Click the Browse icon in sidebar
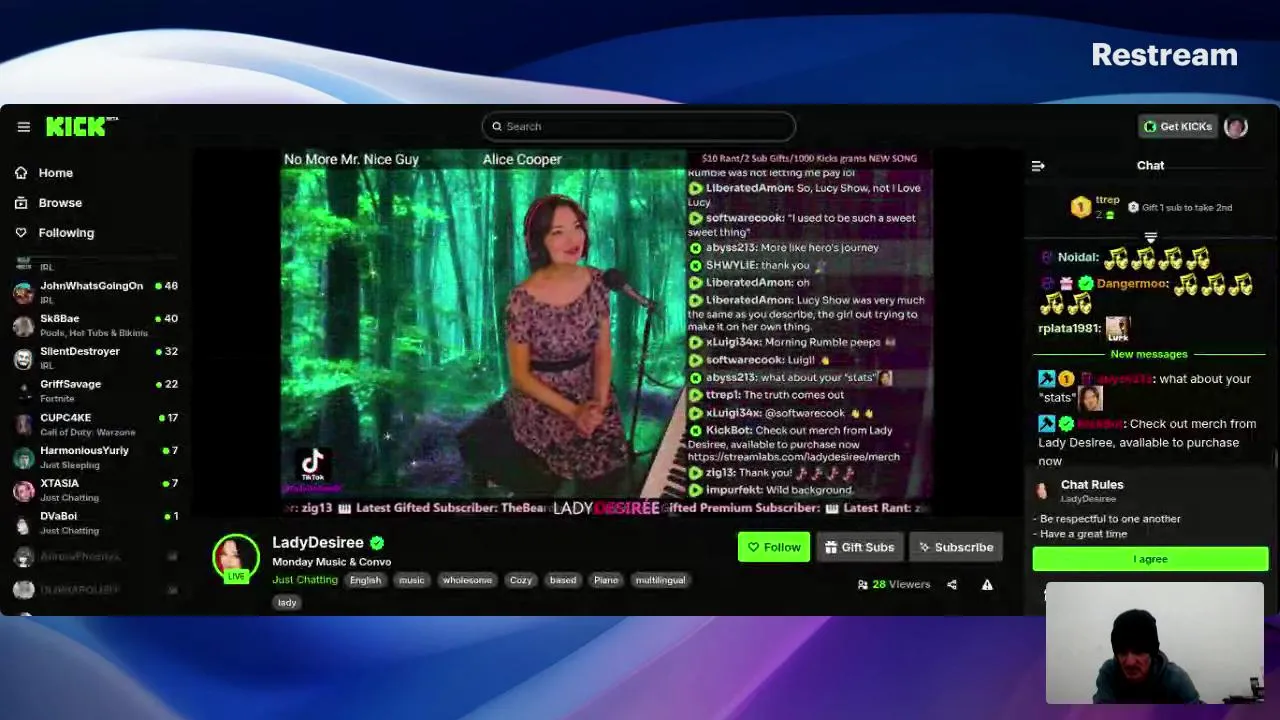The image size is (1280, 720). (21, 203)
